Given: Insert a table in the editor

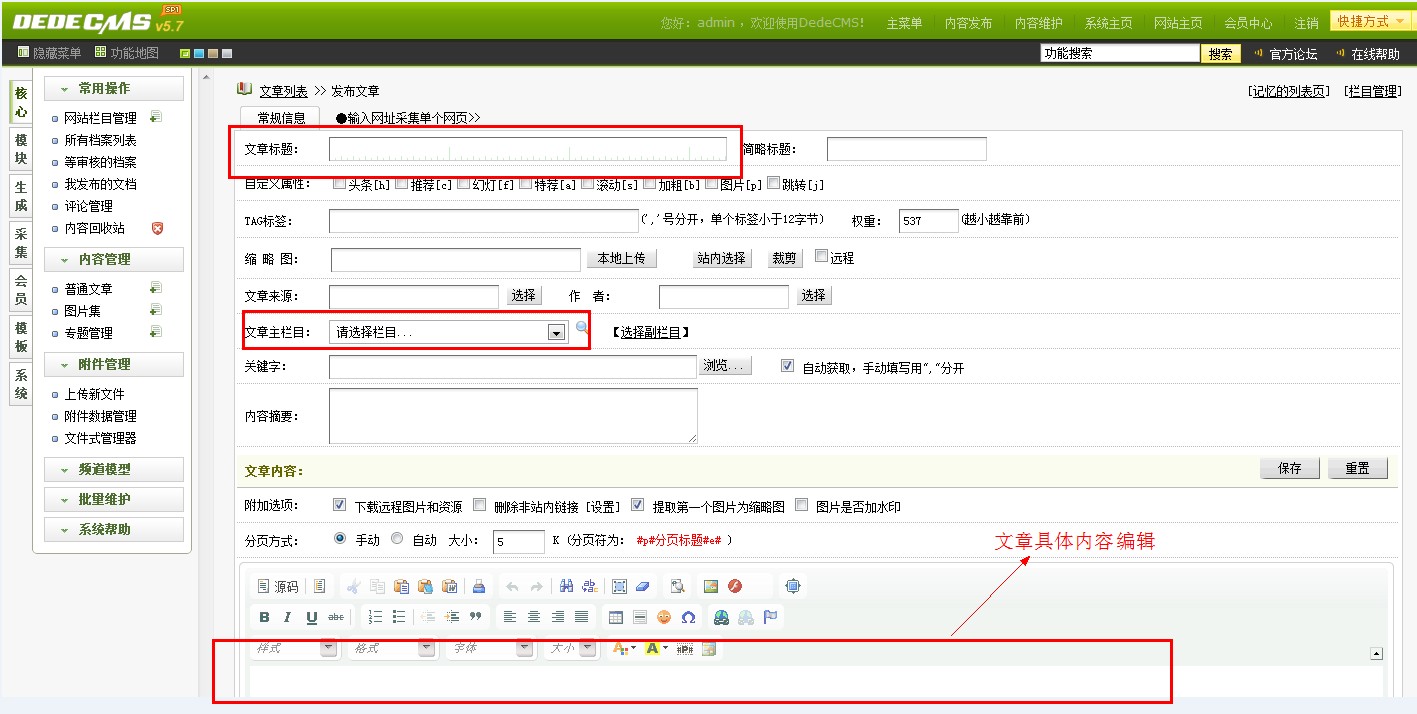Looking at the screenshot, I should 616,617.
